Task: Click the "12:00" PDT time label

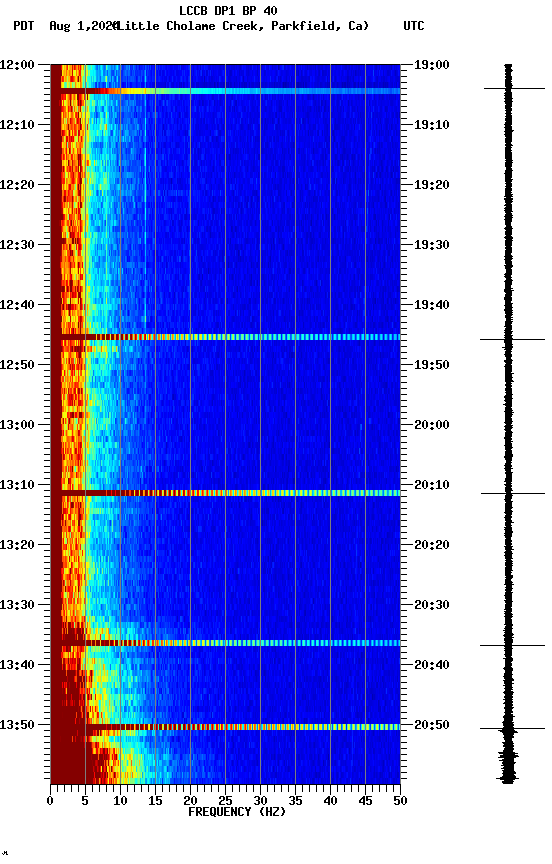Action: click(x=17, y=65)
